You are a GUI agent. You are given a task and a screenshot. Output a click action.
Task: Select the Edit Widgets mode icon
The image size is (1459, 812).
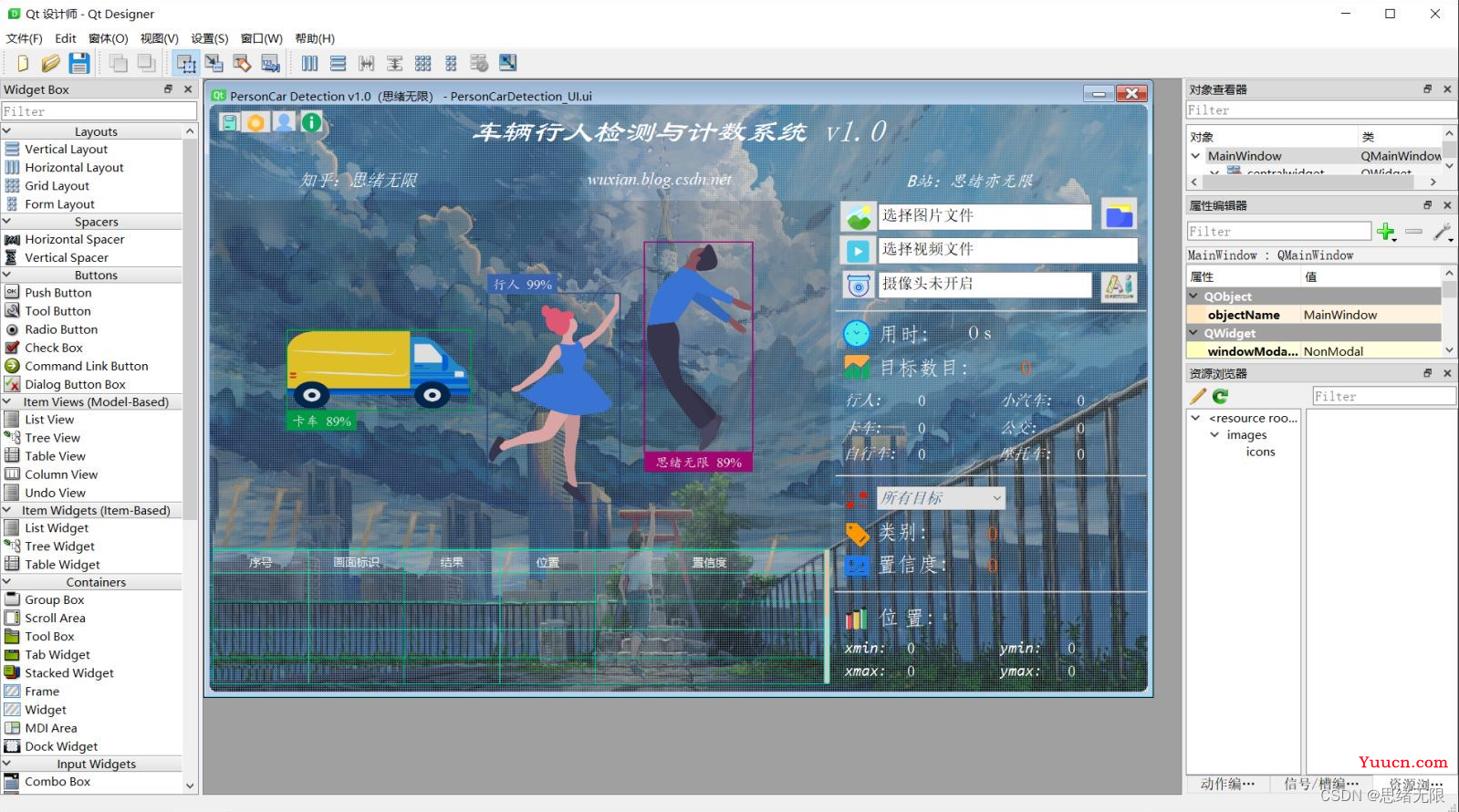pyautogui.click(x=186, y=63)
